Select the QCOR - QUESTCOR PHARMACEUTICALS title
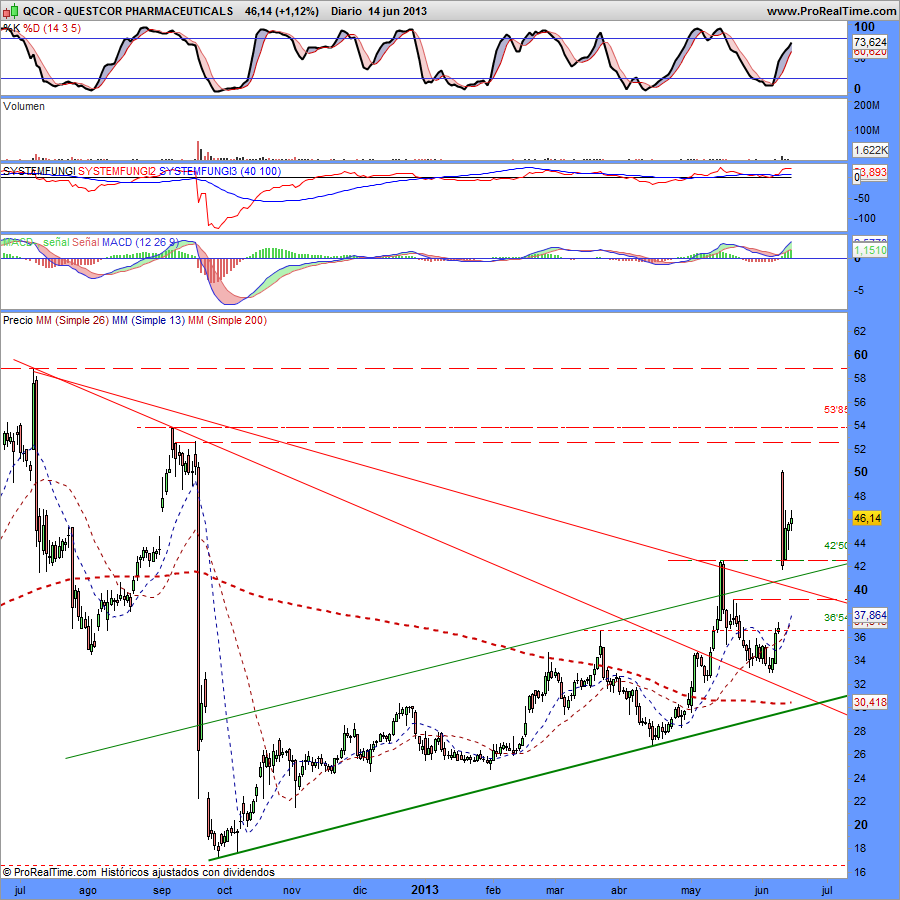 point(128,11)
